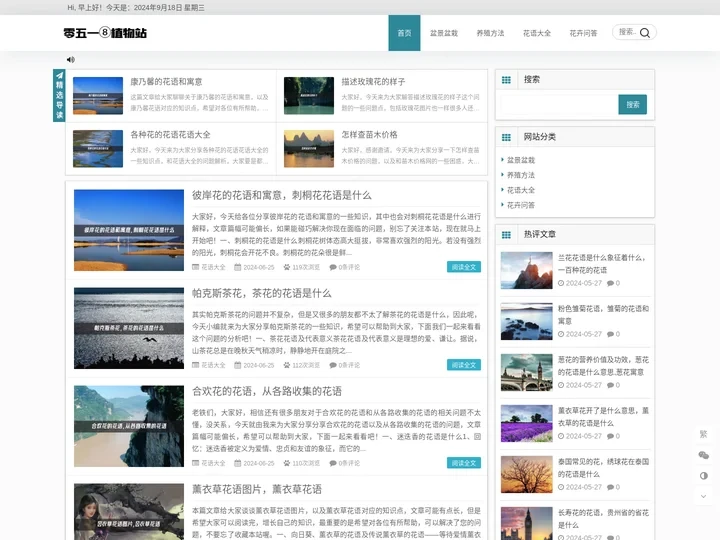Click the paper plane icon on 精选导读 tab
Screen dimensions: 720x540
coord(59,76)
